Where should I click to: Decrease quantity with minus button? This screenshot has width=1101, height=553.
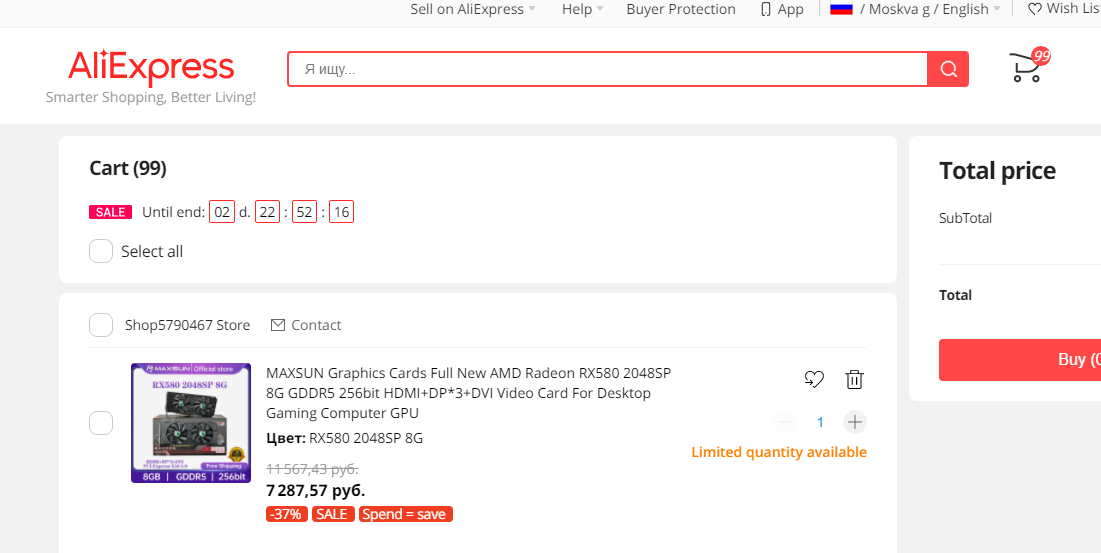point(786,422)
